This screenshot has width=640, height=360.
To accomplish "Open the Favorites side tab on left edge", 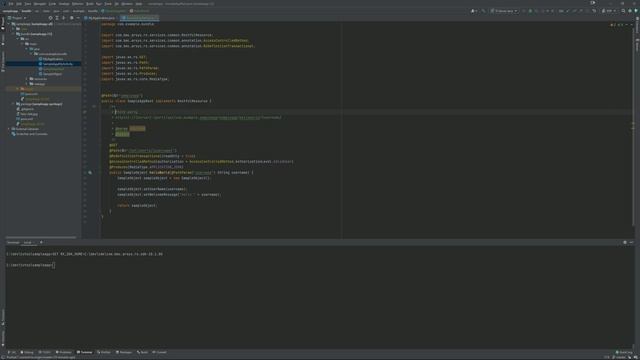I will coord(3,337).
